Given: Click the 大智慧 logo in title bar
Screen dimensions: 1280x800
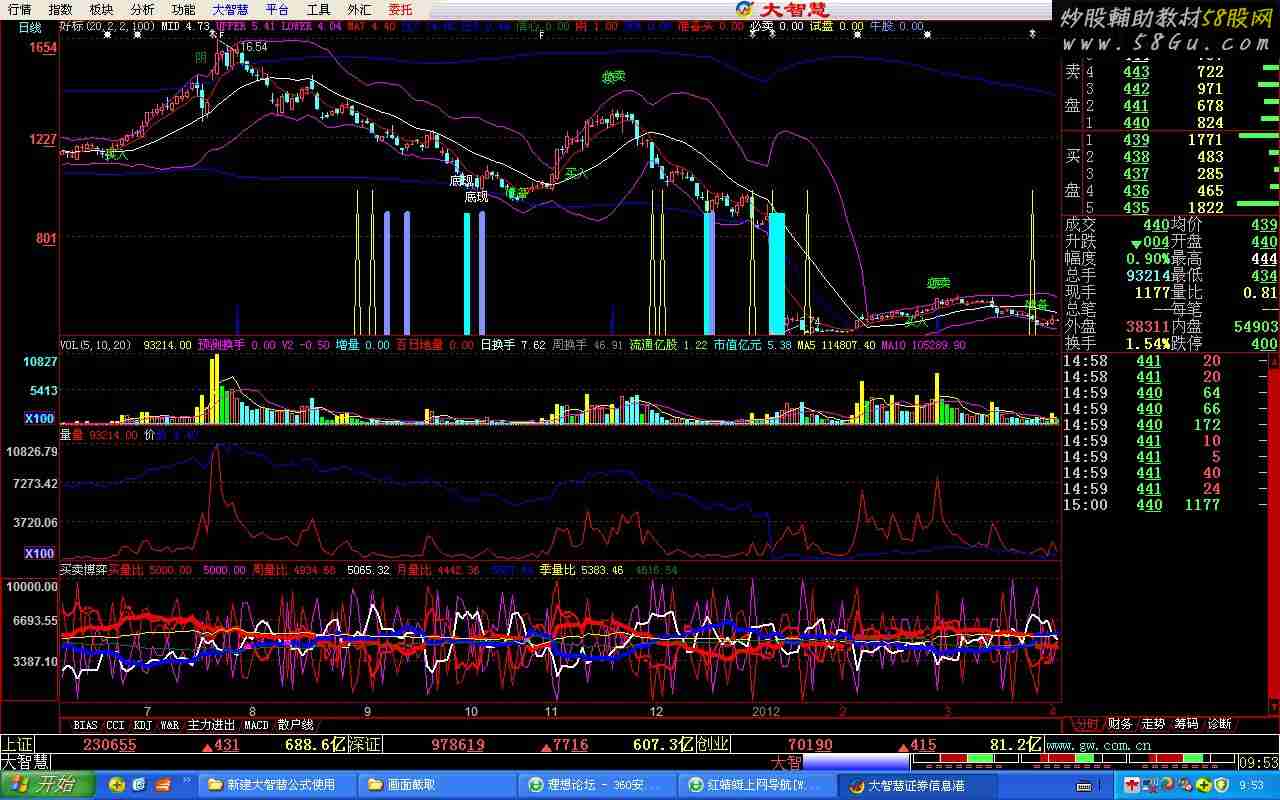Looking at the screenshot, I should [782, 9].
